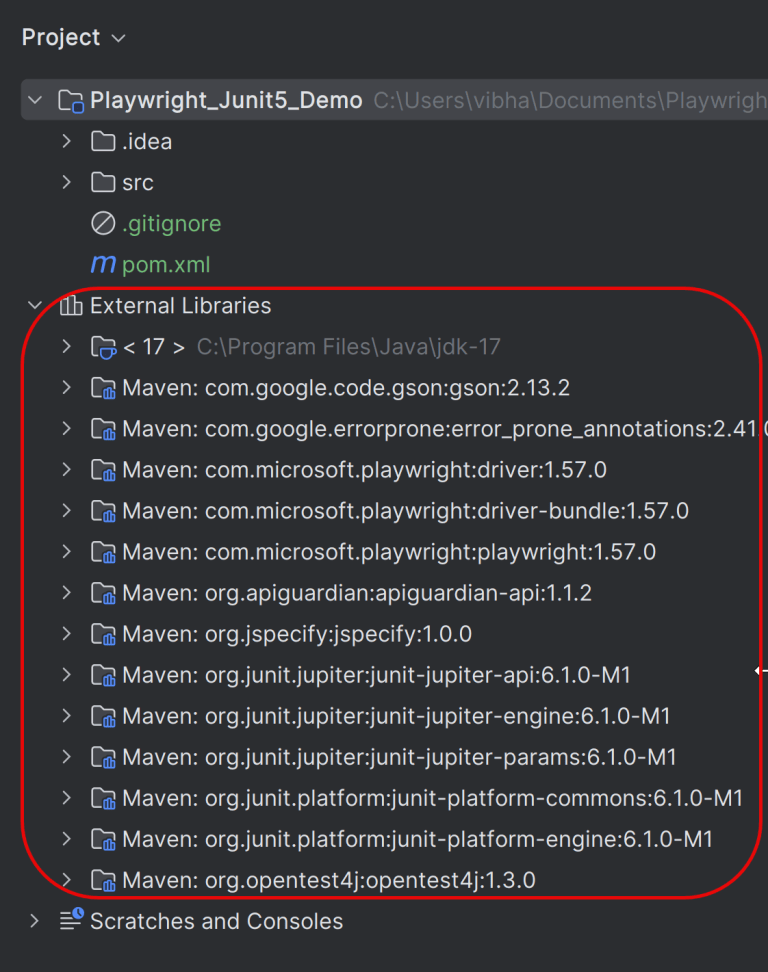This screenshot has height=972, width=768.
Task: Select 'Maven: org.junit.jupiter:junit-jupiter-api:6.1.0-M1' row
Action: (x=376, y=675)
